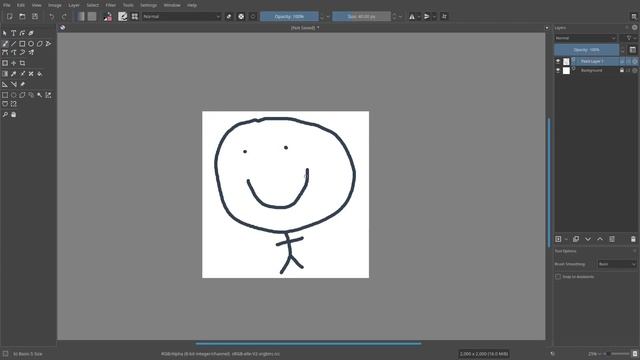Select the Crop tool

click(x=22, y=63)
